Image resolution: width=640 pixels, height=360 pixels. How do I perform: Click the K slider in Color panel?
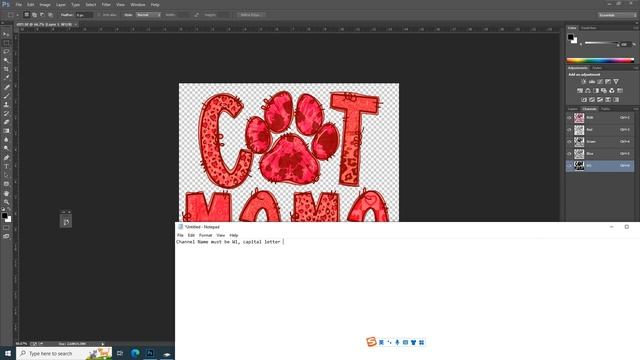[602, 43]
